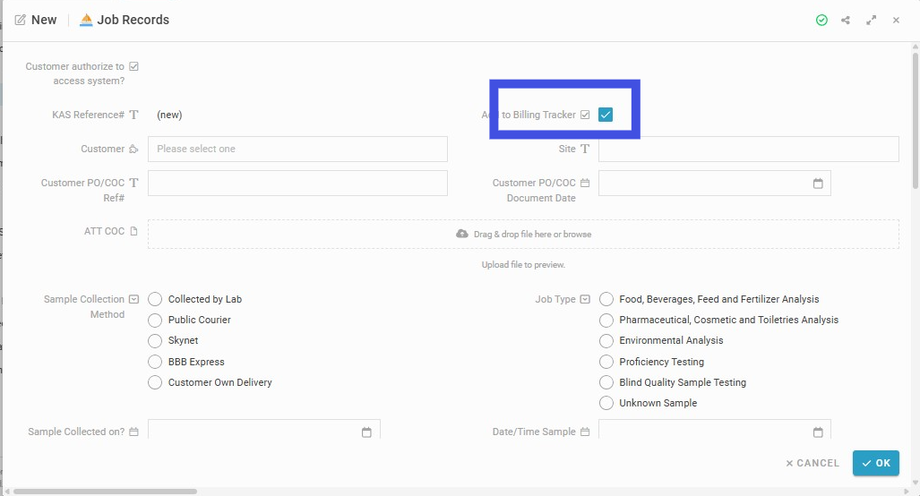Choose Customer Own Delivery option

[x=155, y=383]
